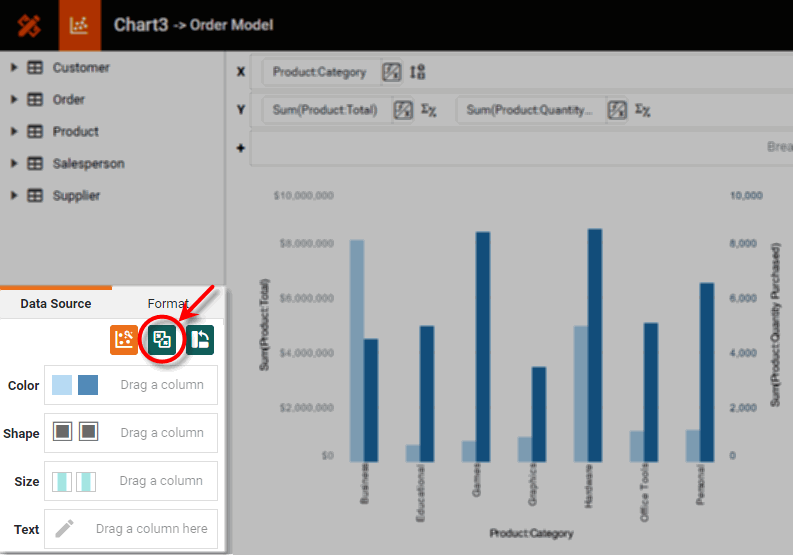This screenshot has height=555, width=793.
Task: Switch to the Data Source tab
Action: pyautogui.click(x=56, y=304)
